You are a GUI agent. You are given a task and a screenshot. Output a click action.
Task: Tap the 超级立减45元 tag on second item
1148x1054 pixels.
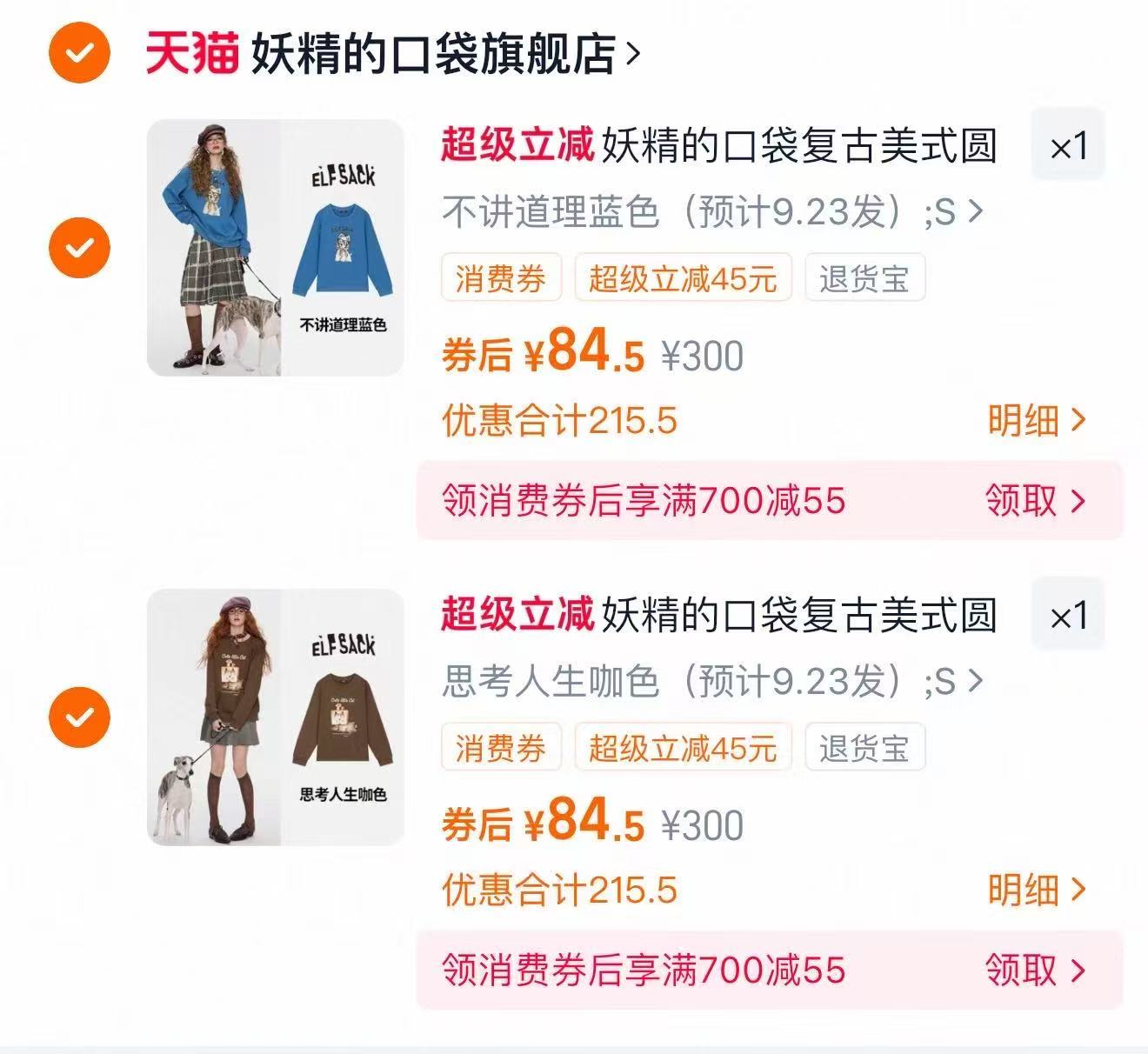[683, 748]
